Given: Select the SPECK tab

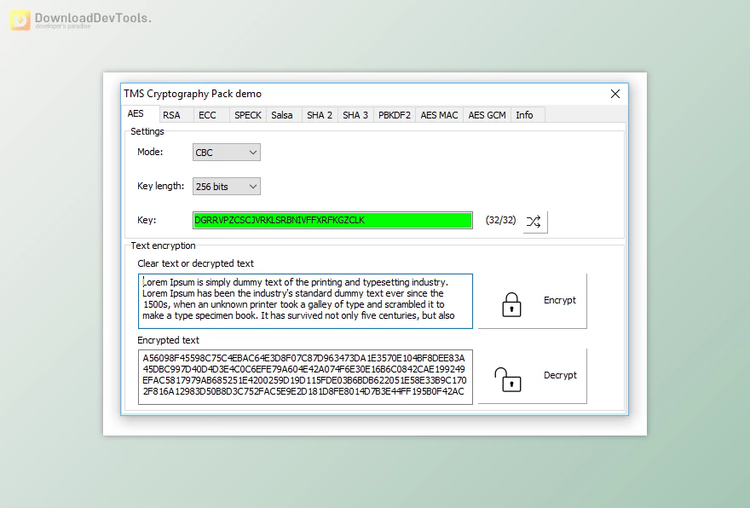Looking at the screenshot, I should coord(248,115).
